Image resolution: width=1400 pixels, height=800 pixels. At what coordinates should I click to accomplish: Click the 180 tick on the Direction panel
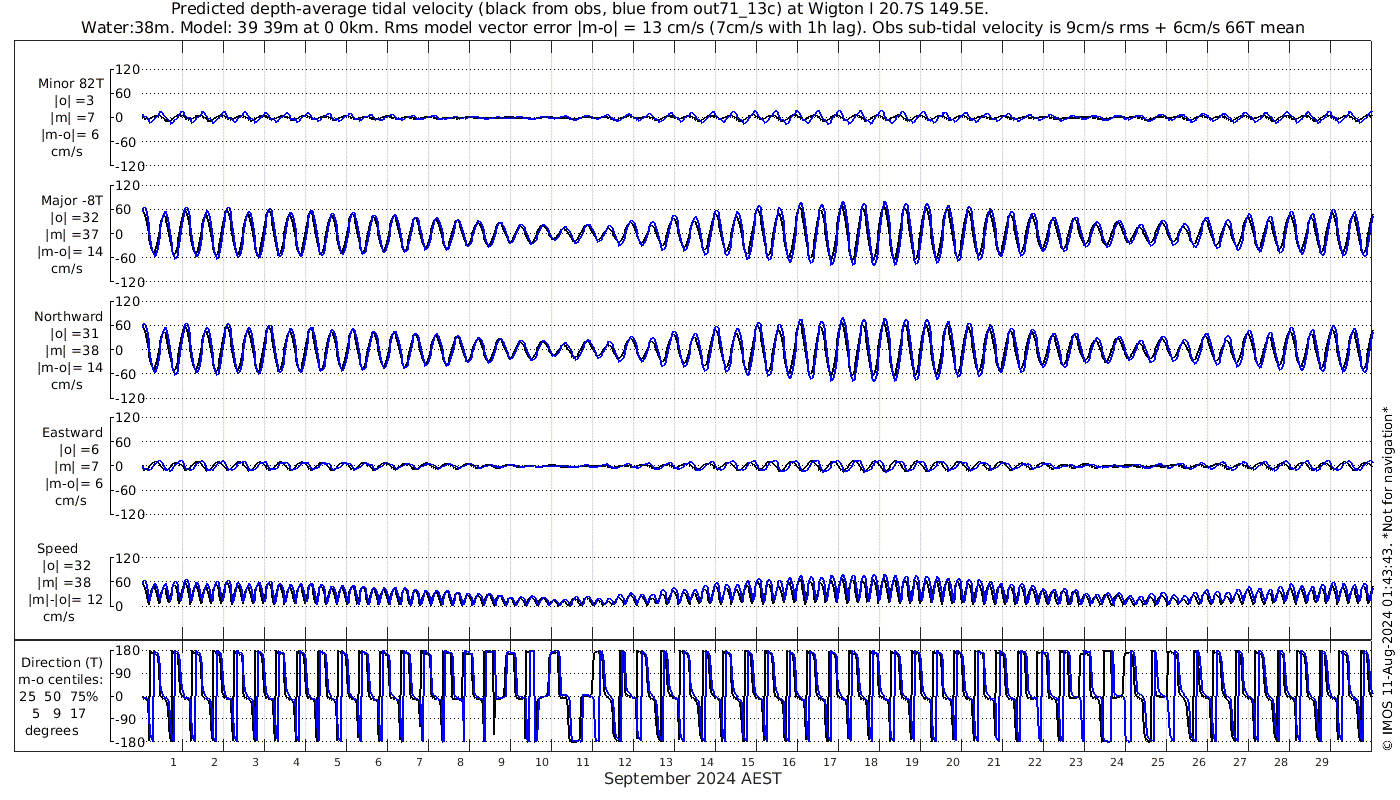[x=126, y=652]
